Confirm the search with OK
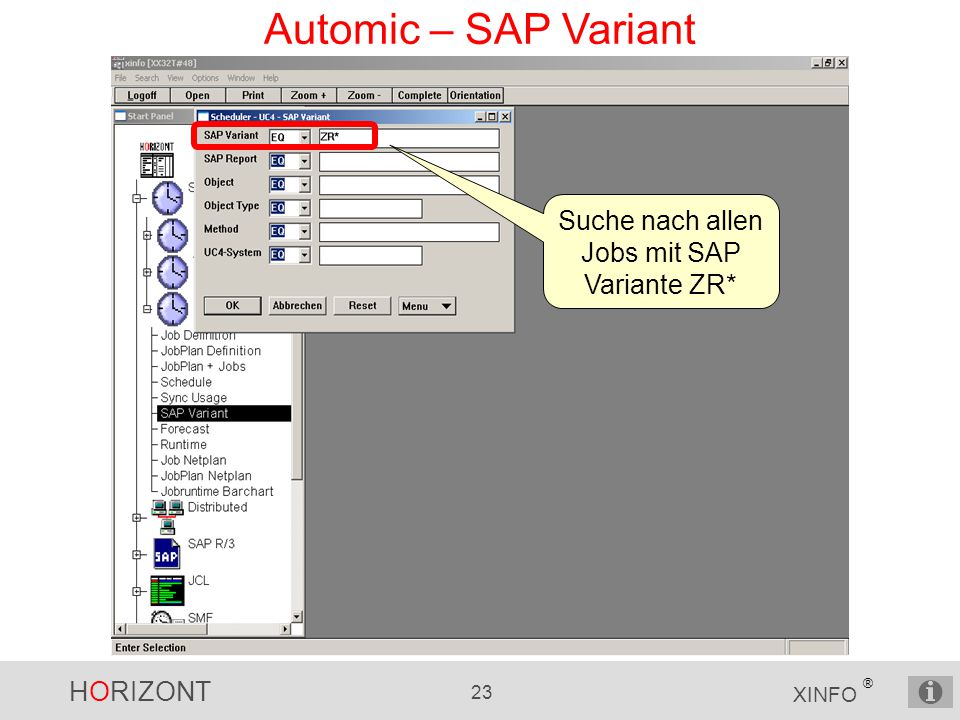The image size is (960, 720). click(x=233, y=306)
